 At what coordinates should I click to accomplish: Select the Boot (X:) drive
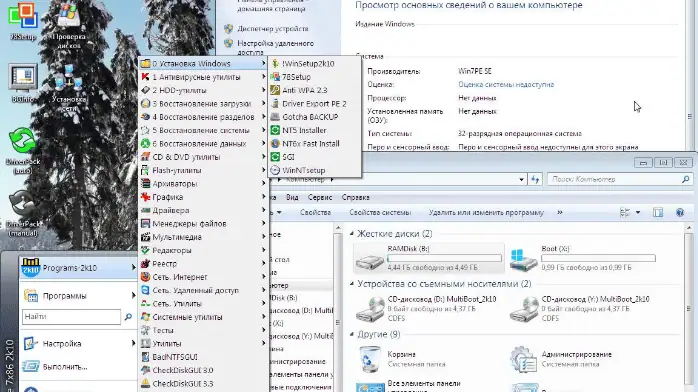tap(583, 258)
